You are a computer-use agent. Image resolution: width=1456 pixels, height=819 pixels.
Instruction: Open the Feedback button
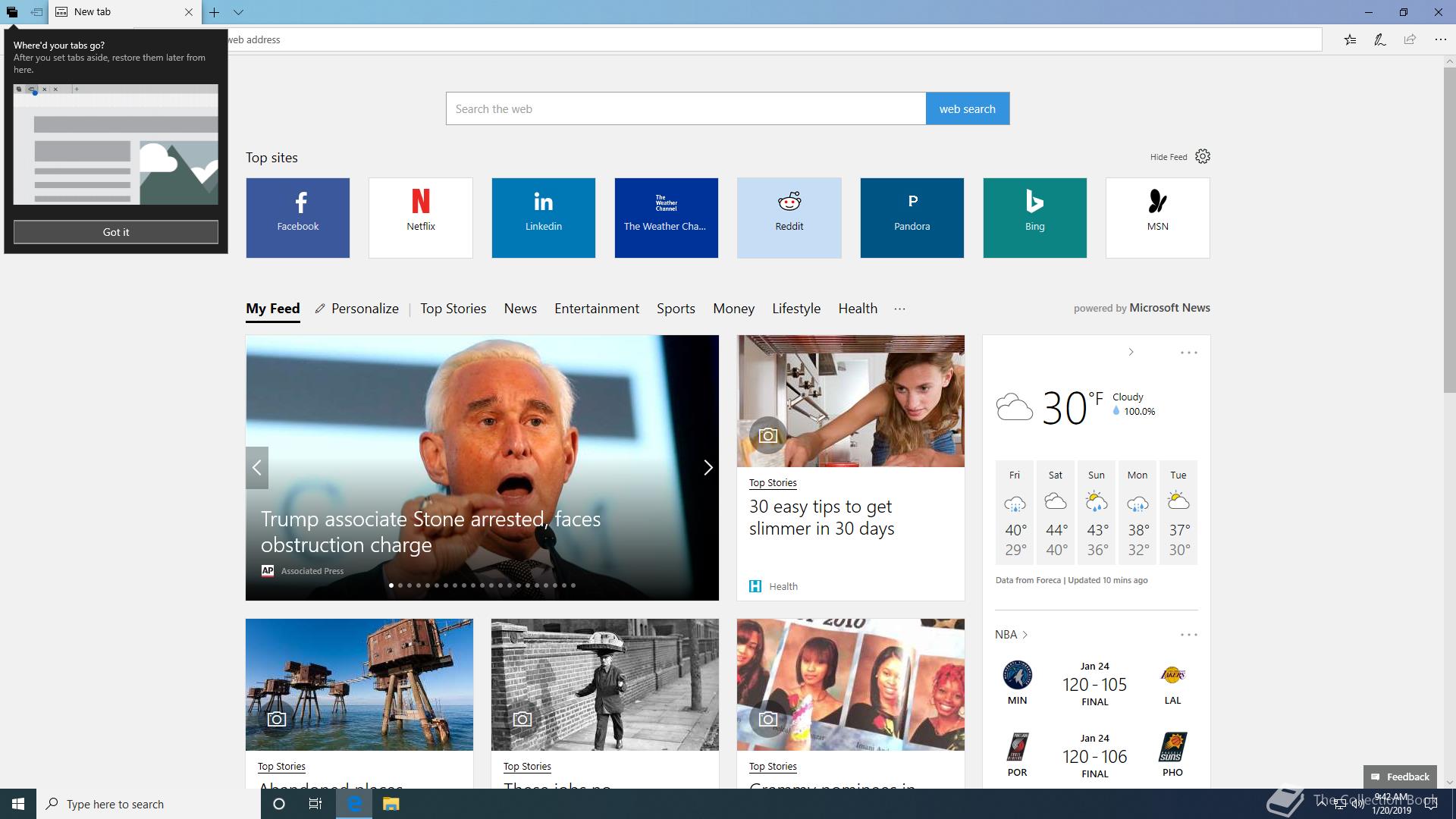tap(1400, 777)
